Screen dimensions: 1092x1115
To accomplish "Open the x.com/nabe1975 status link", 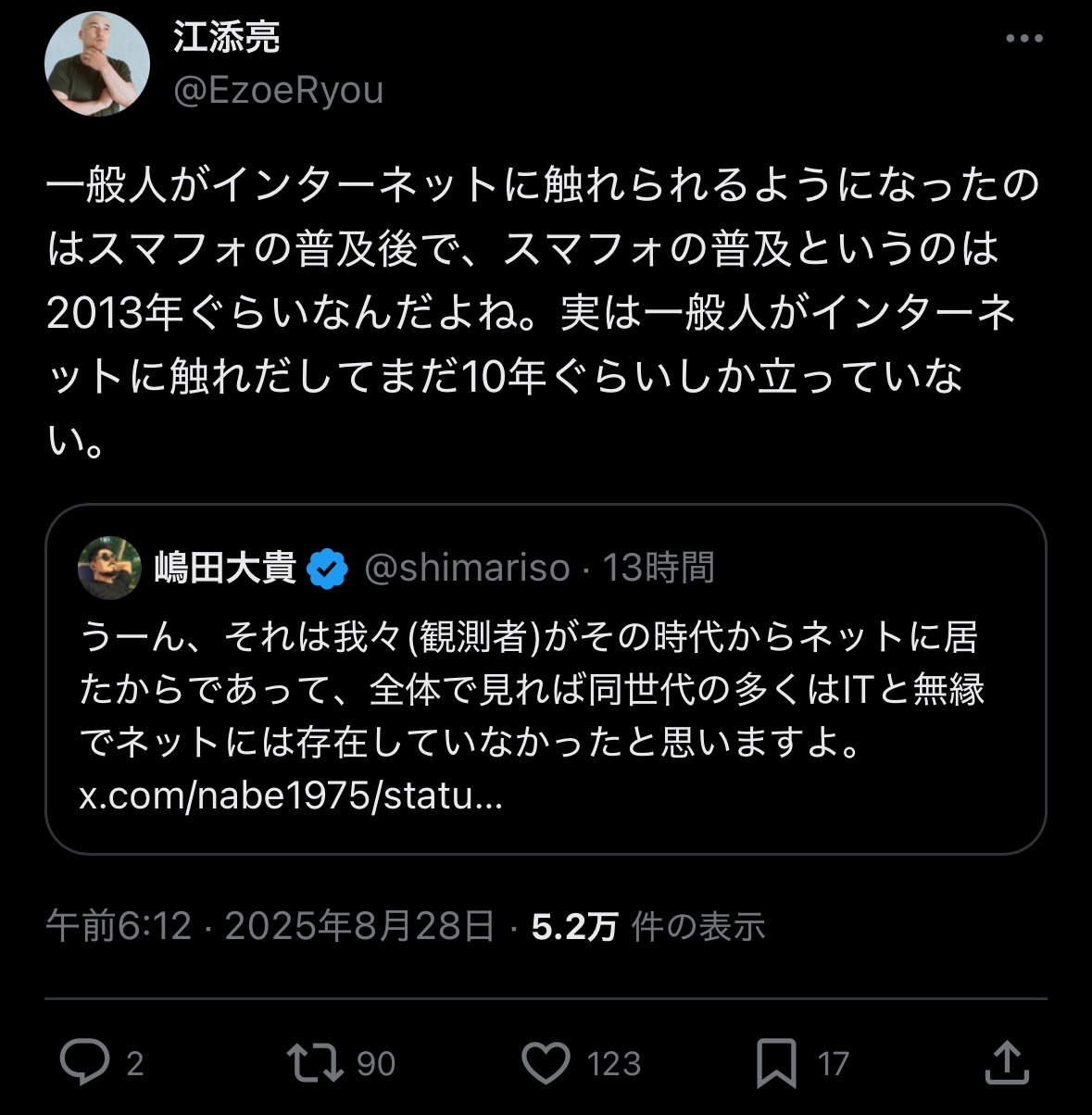I will [x=291, y=796].
